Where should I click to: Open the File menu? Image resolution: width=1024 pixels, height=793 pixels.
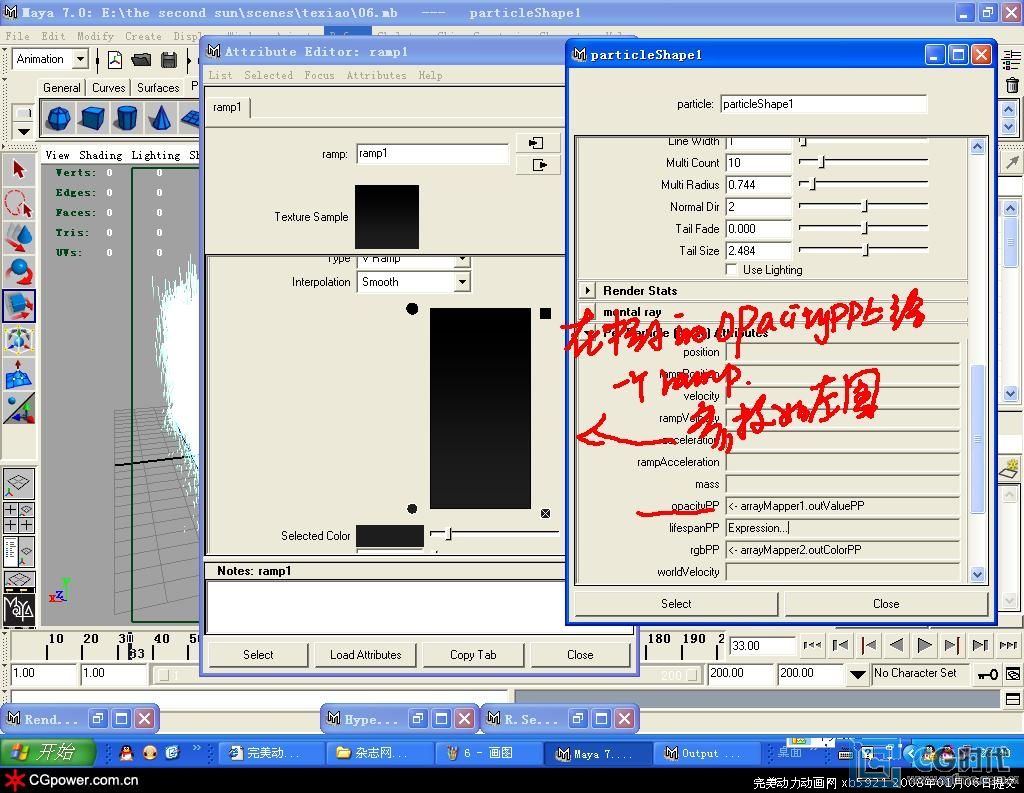(18, 36)
